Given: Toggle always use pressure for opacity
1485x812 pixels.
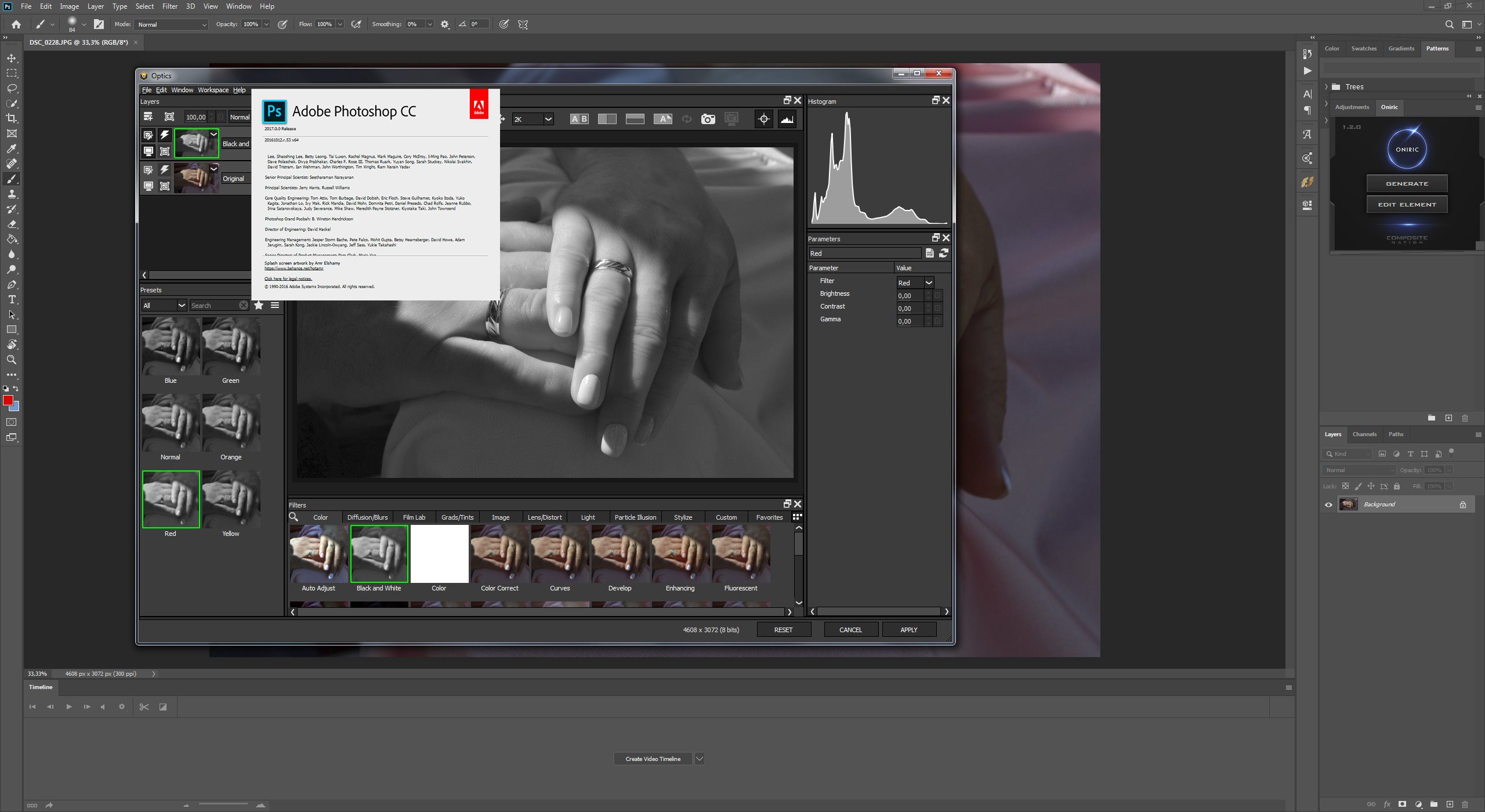Looking at the screenshot, I should (x=282, y=24).
